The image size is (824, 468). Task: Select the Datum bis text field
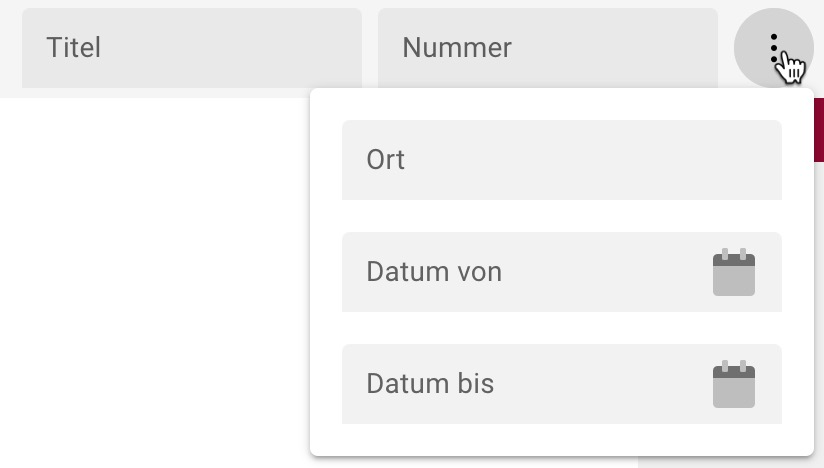[520, 384]
